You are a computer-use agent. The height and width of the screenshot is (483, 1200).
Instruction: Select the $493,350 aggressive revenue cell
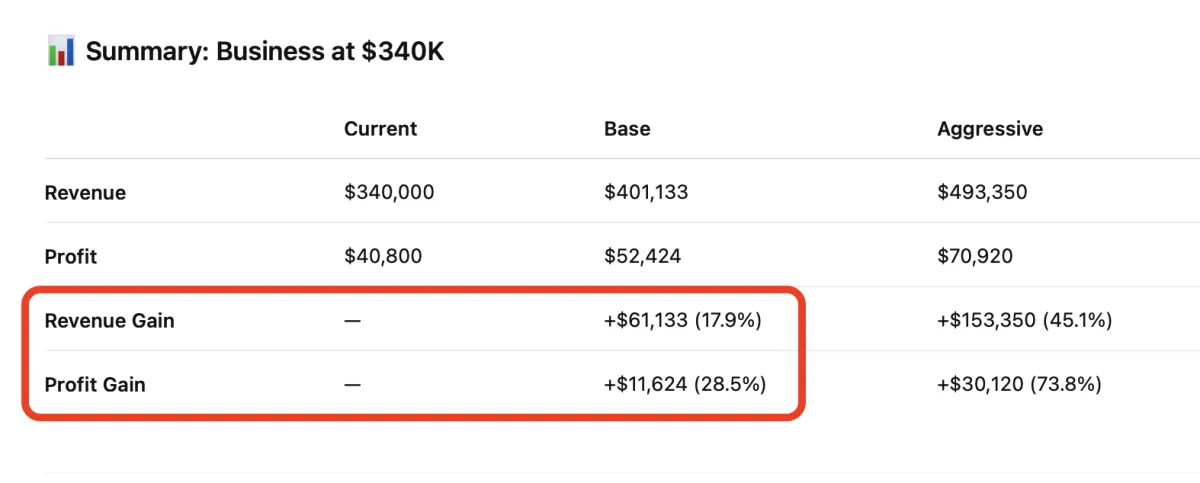[982, 192]
